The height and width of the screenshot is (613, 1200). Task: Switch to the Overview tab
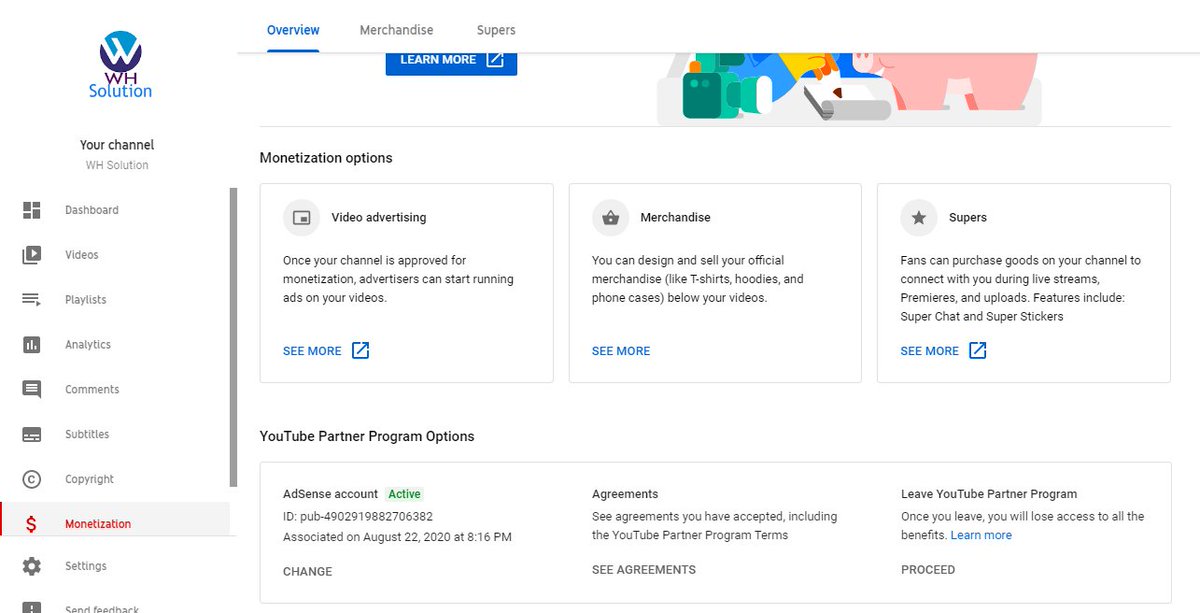[x=293, y=30]
